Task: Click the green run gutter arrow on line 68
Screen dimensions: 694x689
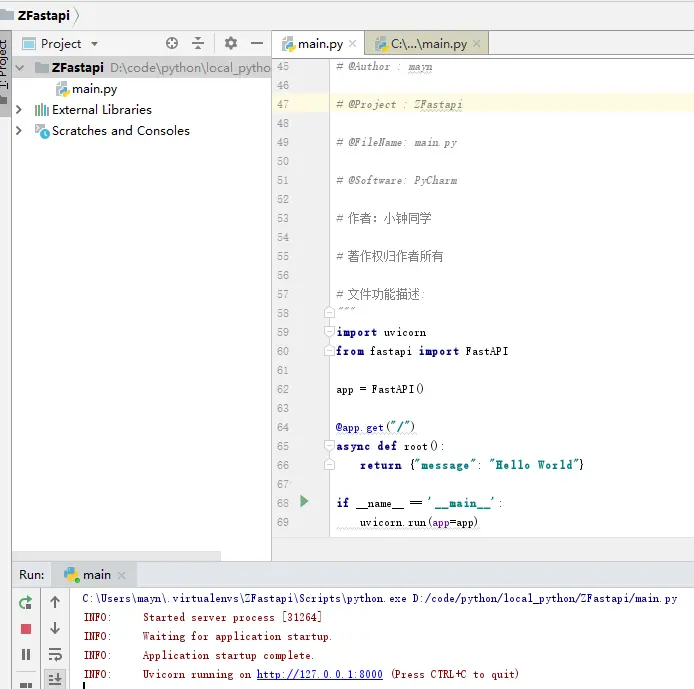Action: 304,501
